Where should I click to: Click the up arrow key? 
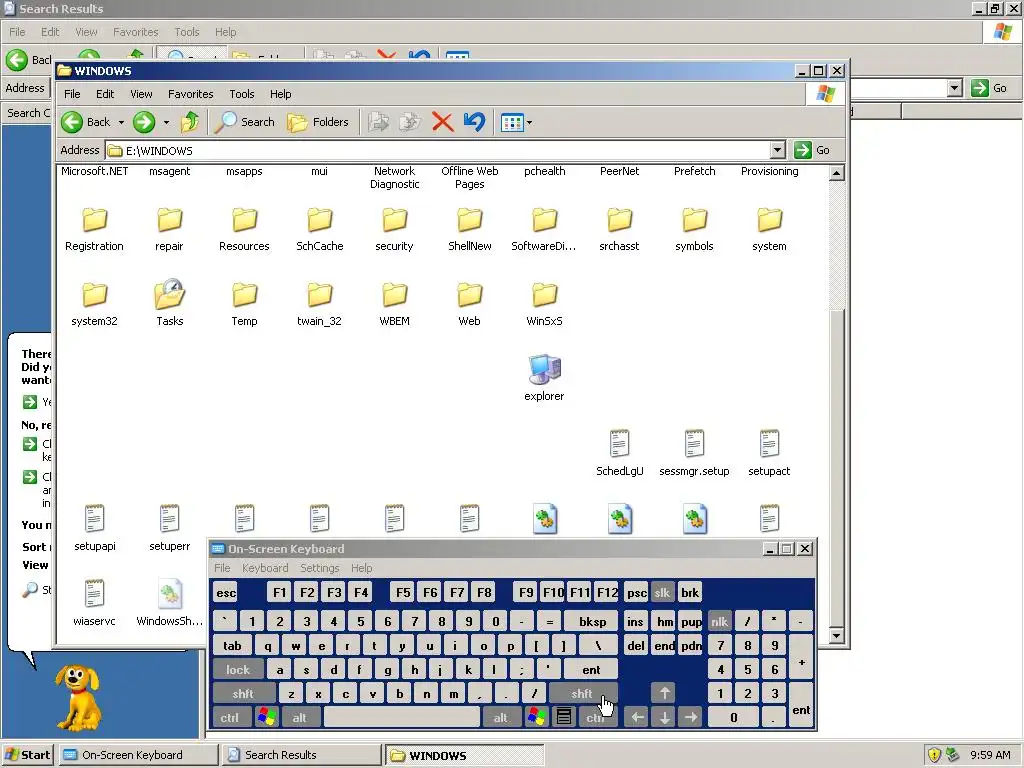664,694
